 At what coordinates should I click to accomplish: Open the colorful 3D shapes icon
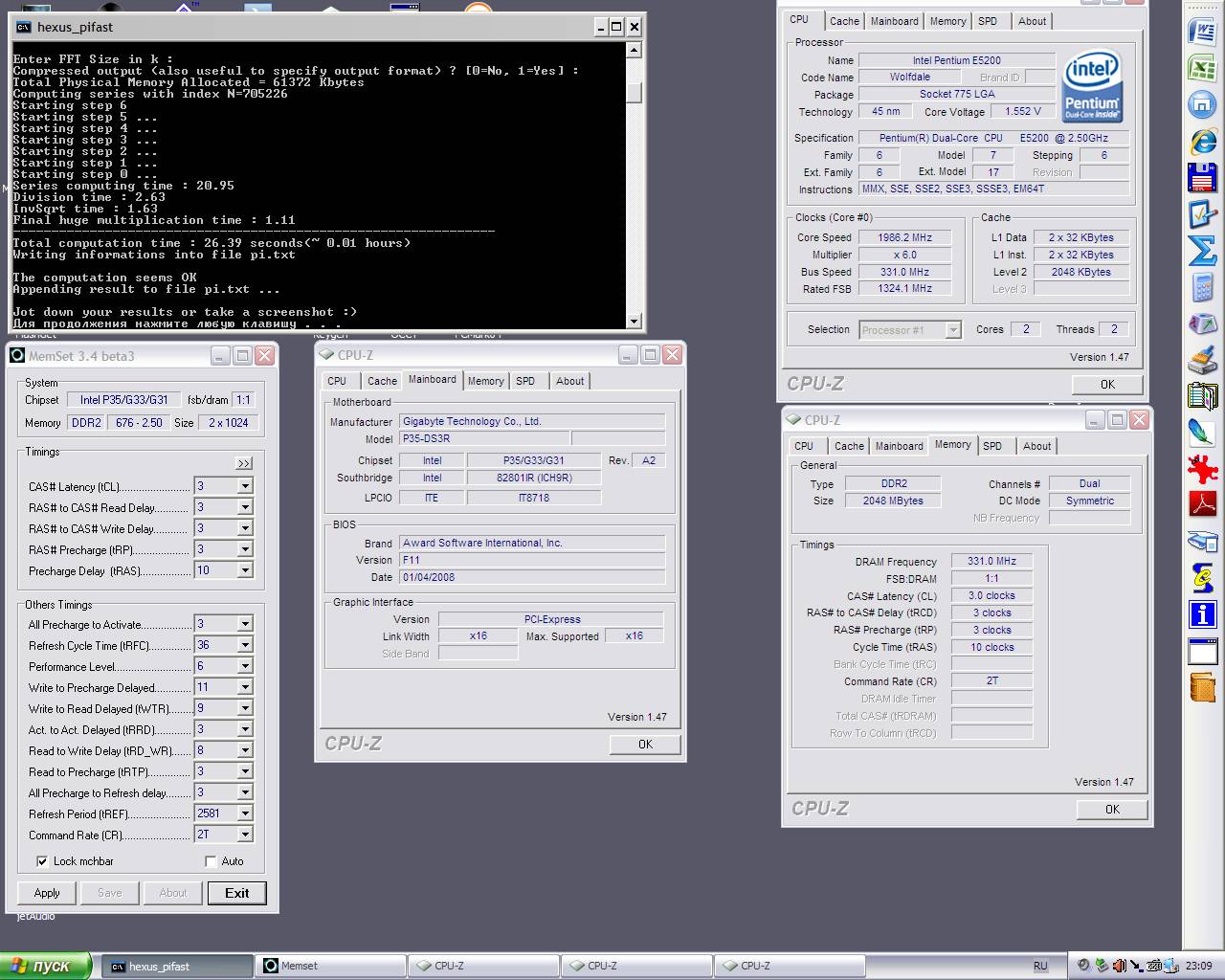tap(1202, 323)
